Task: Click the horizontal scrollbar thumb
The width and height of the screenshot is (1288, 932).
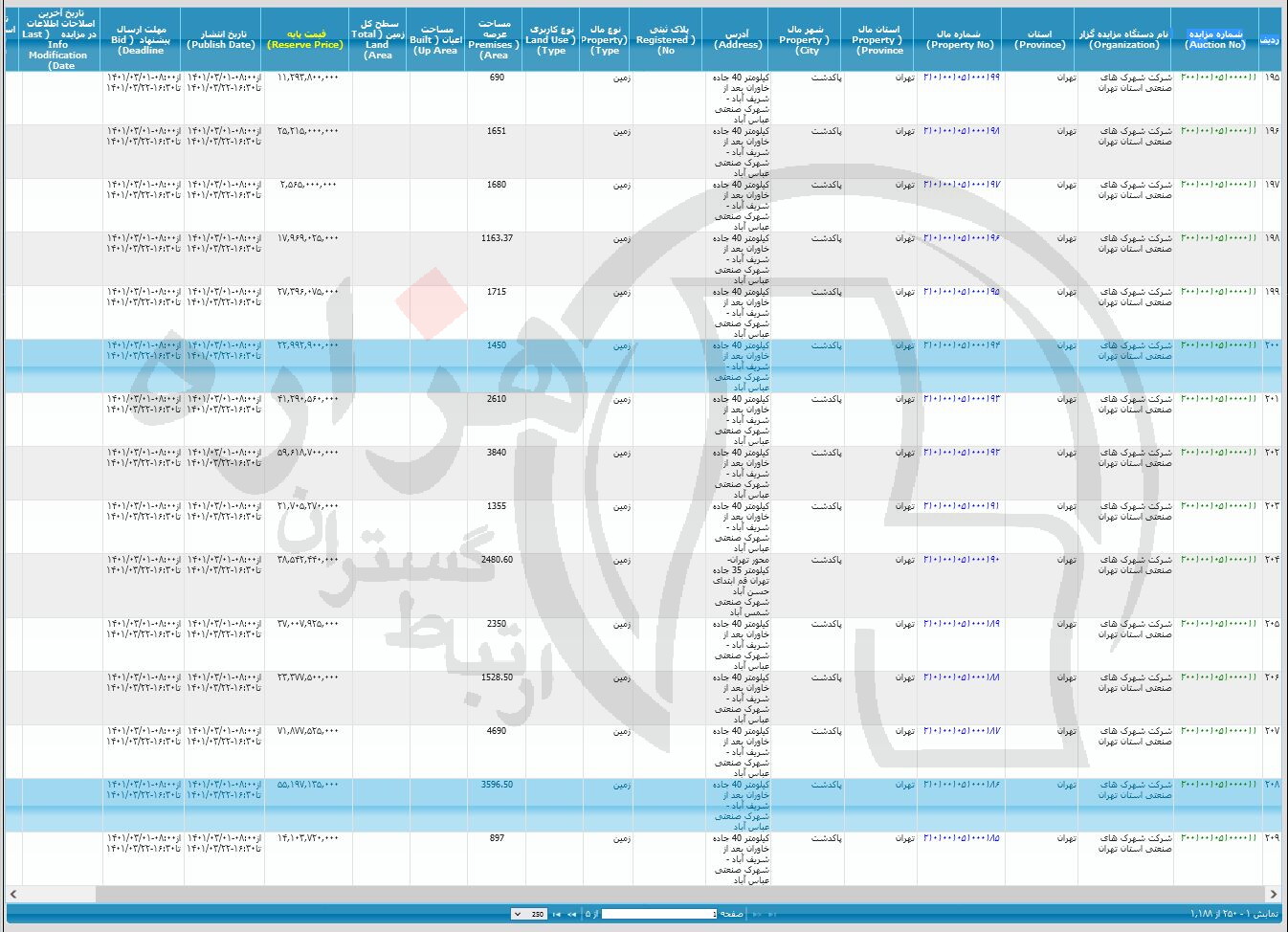Action: 681,894
